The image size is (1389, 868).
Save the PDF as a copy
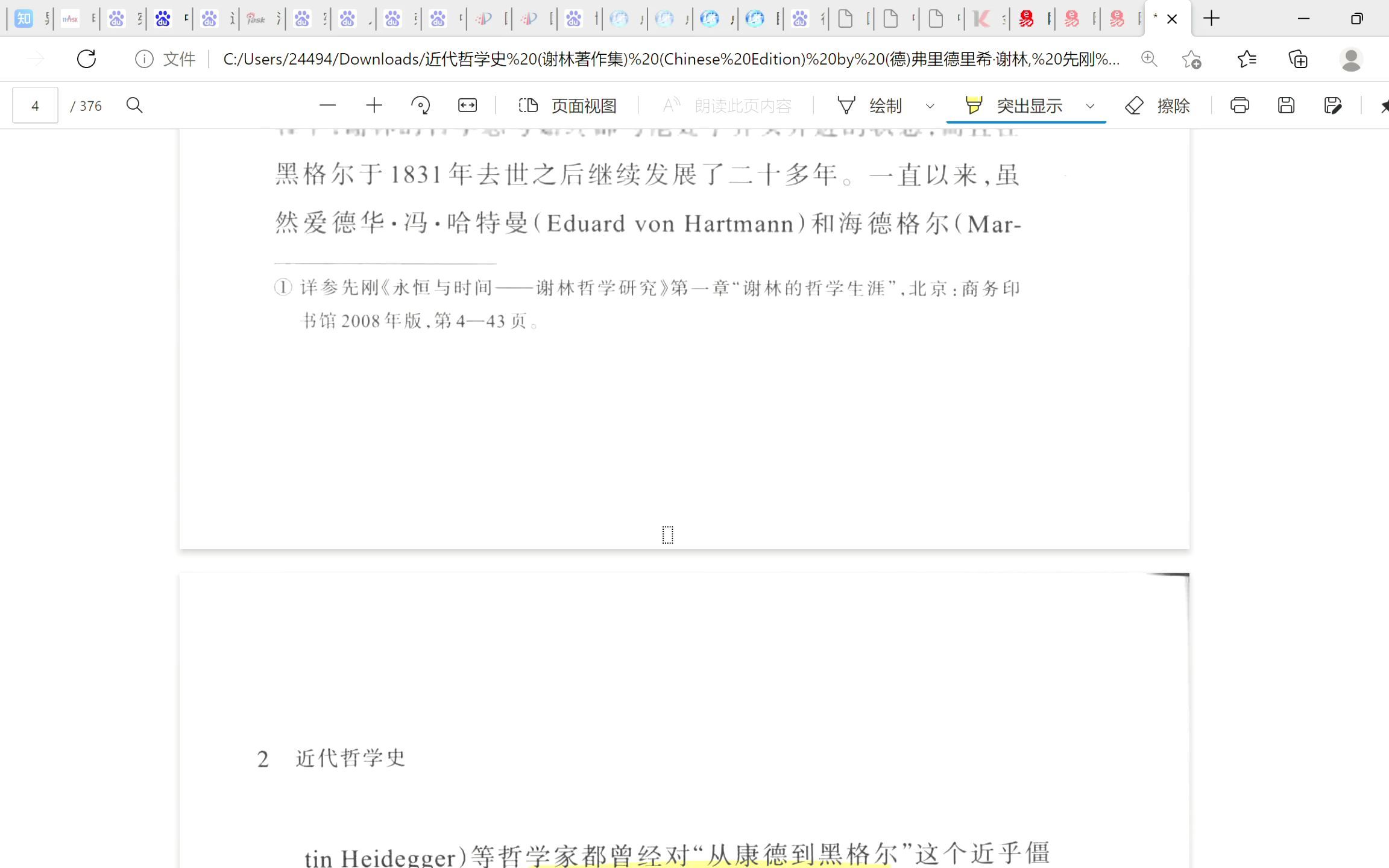click(x=1333, y=105)
